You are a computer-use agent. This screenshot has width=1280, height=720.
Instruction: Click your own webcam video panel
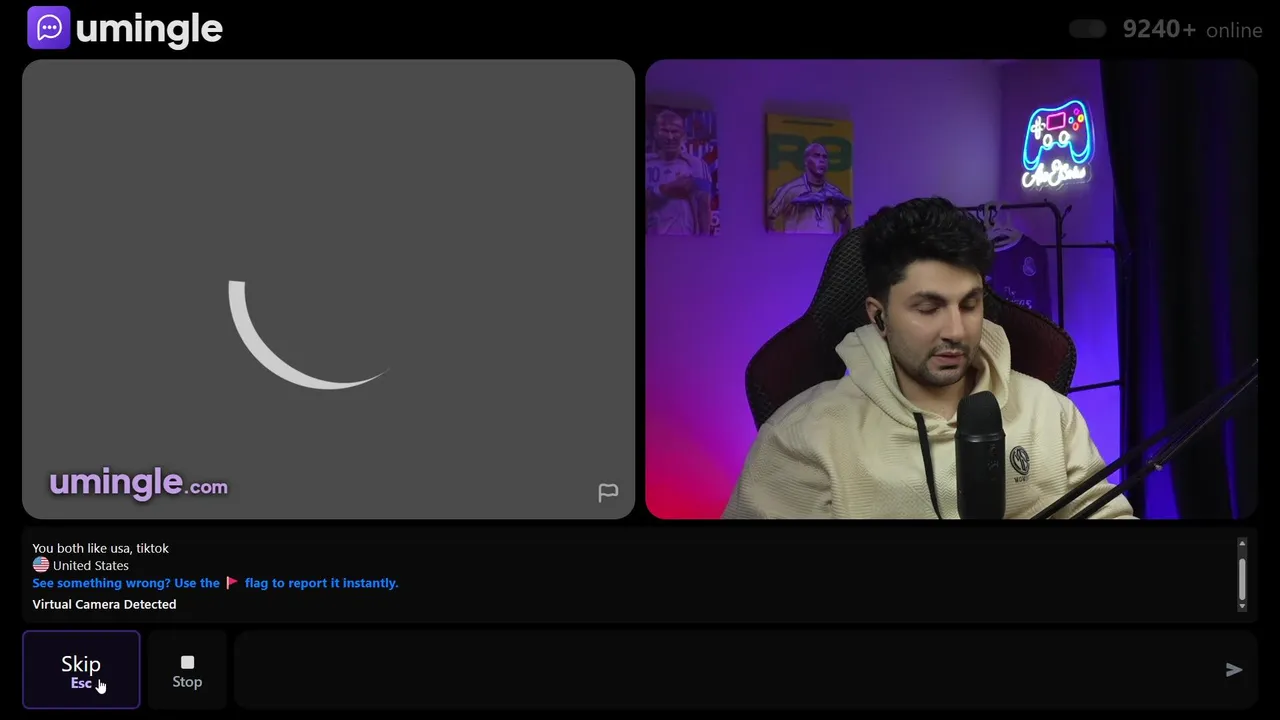point(951,289)
